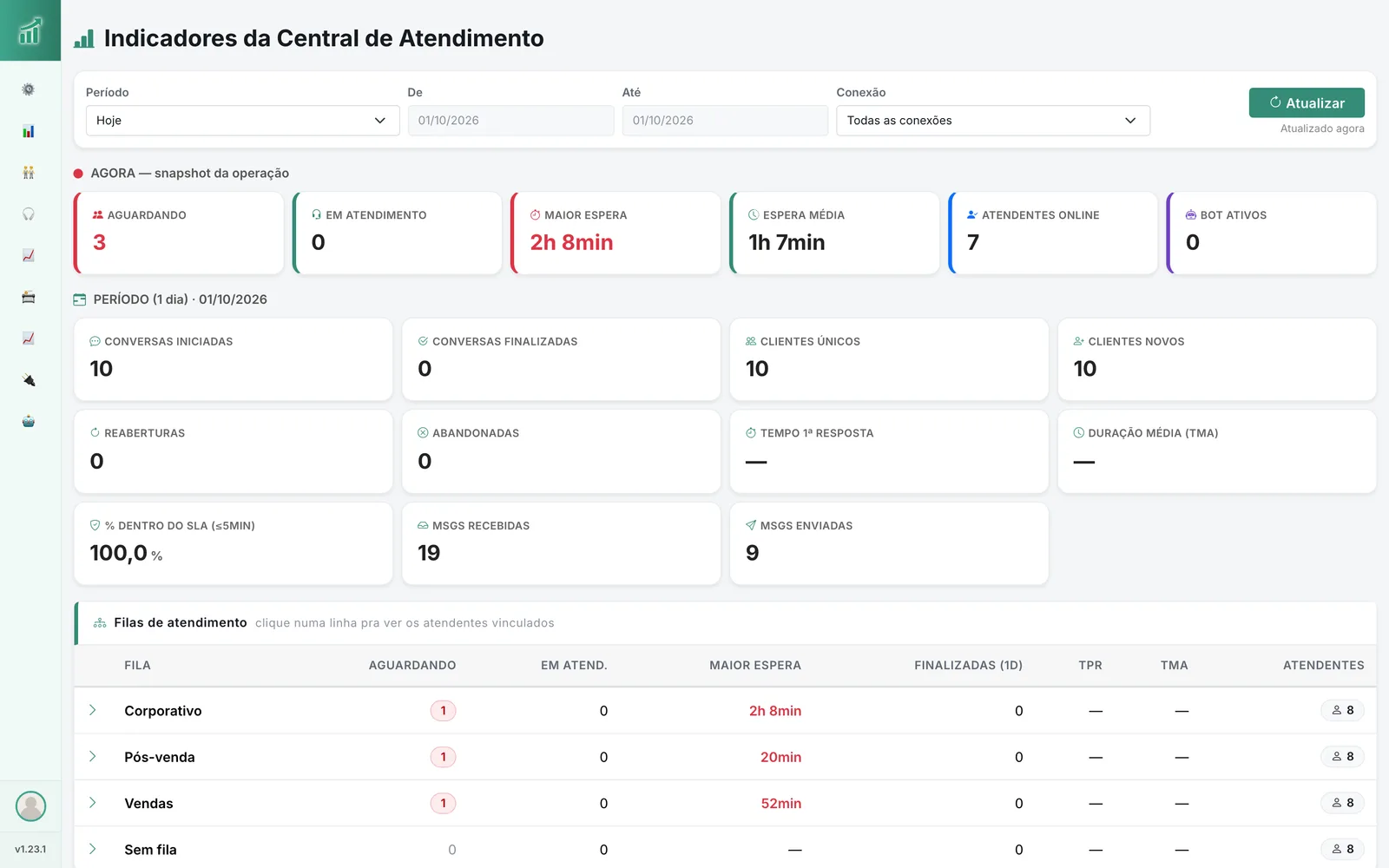Open the robot bot icon in sidebar

coord(29,421)
